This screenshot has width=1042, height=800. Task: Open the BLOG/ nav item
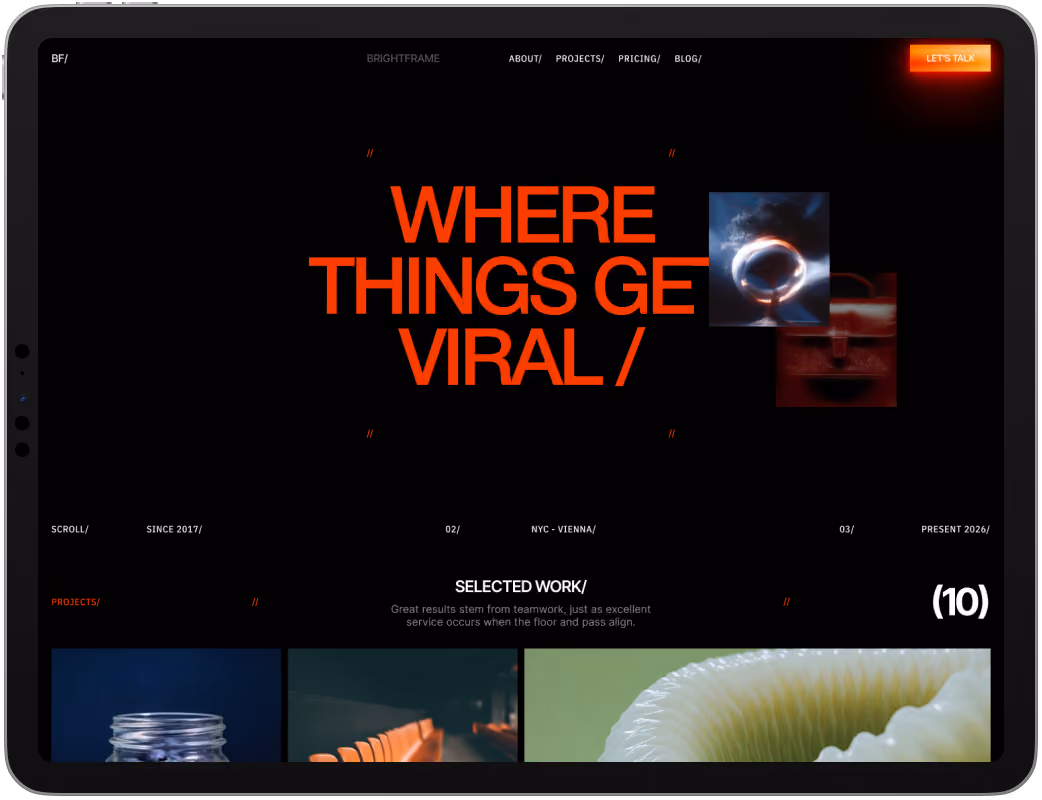(x=688, y=58)
